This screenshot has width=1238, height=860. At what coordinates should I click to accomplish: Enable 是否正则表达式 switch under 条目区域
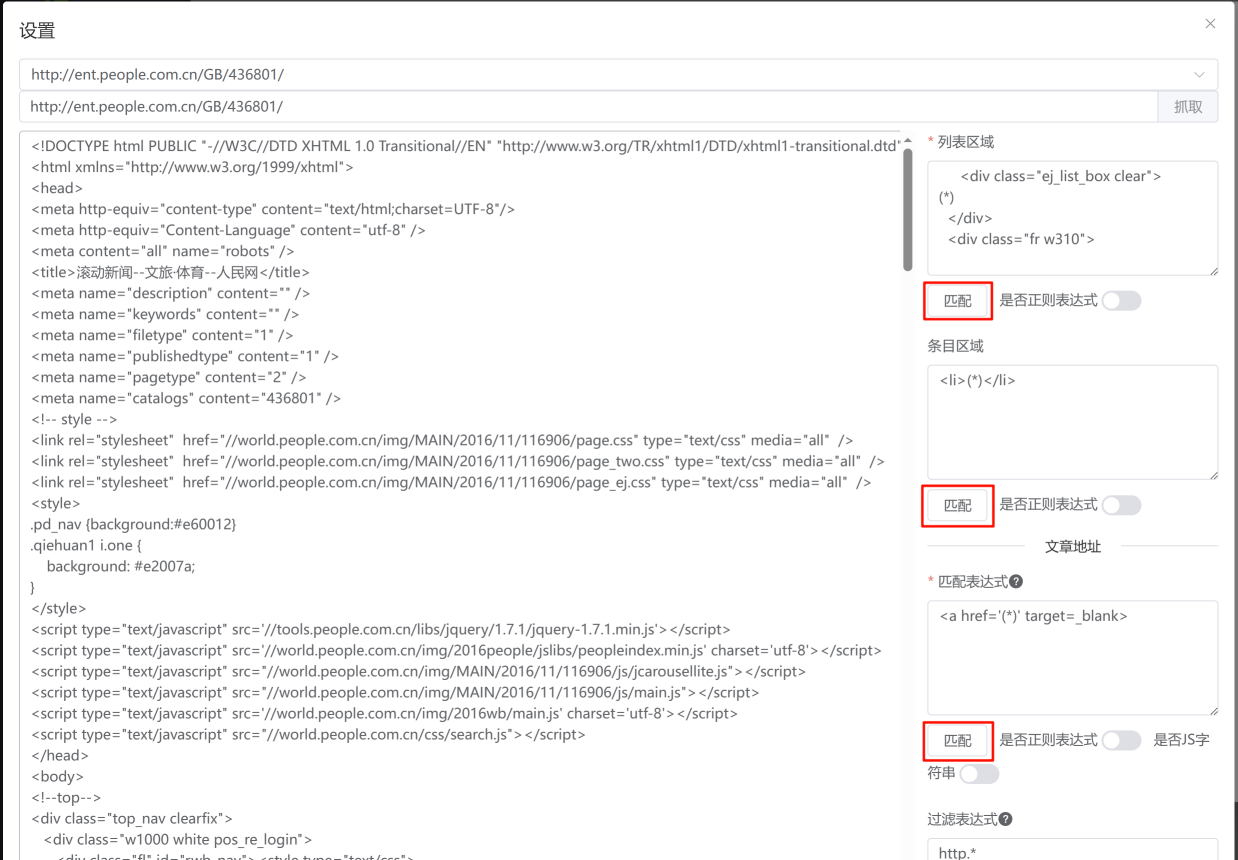point(1121,506)
